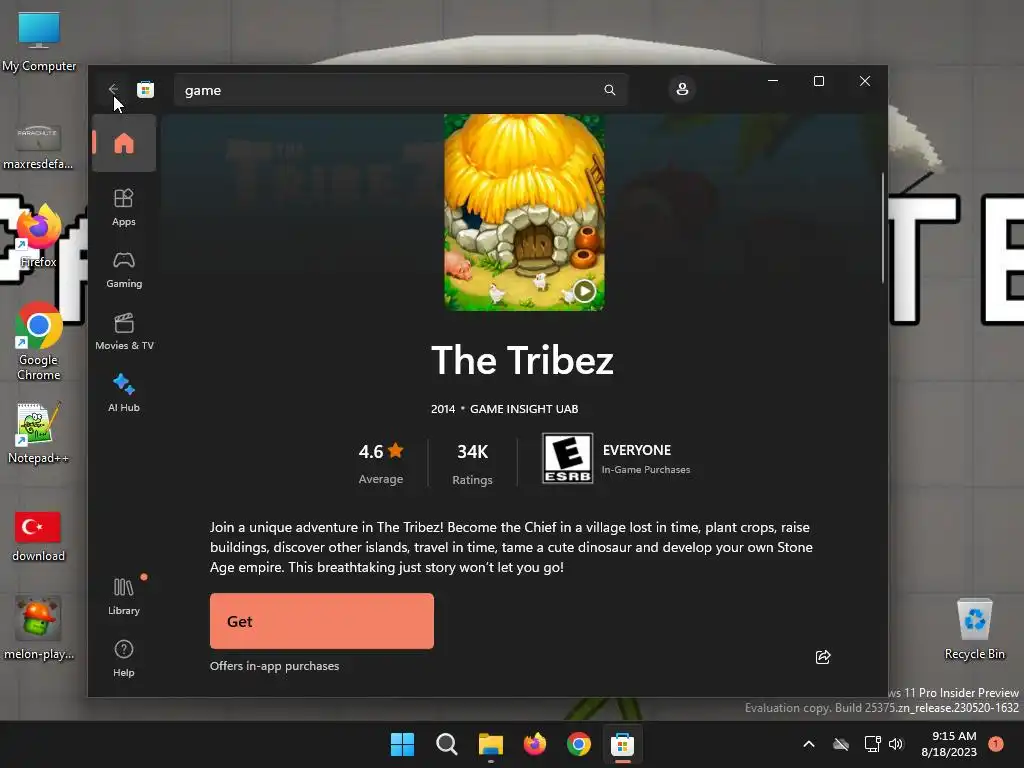
Task: Open the clock showing 9:15 AM
Action: pyautogui.click(x=949, y=744)
